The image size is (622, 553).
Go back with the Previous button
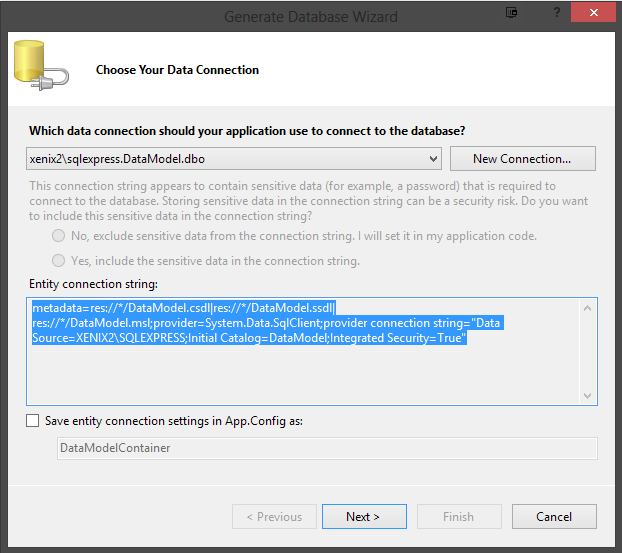(275, 517)
